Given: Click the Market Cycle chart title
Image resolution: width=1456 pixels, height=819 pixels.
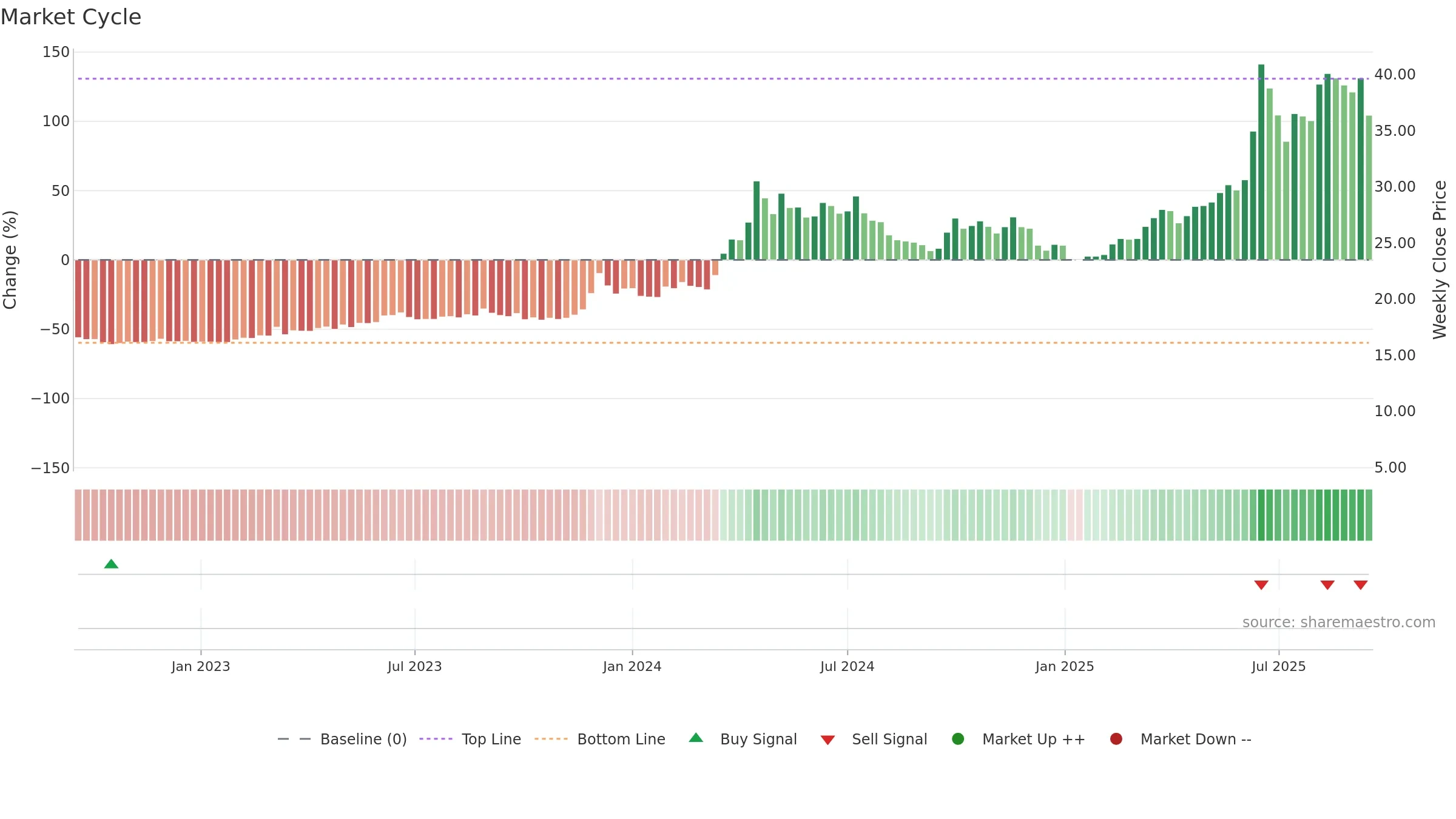Looking at the screenshot, I should [x=71, y=17].
